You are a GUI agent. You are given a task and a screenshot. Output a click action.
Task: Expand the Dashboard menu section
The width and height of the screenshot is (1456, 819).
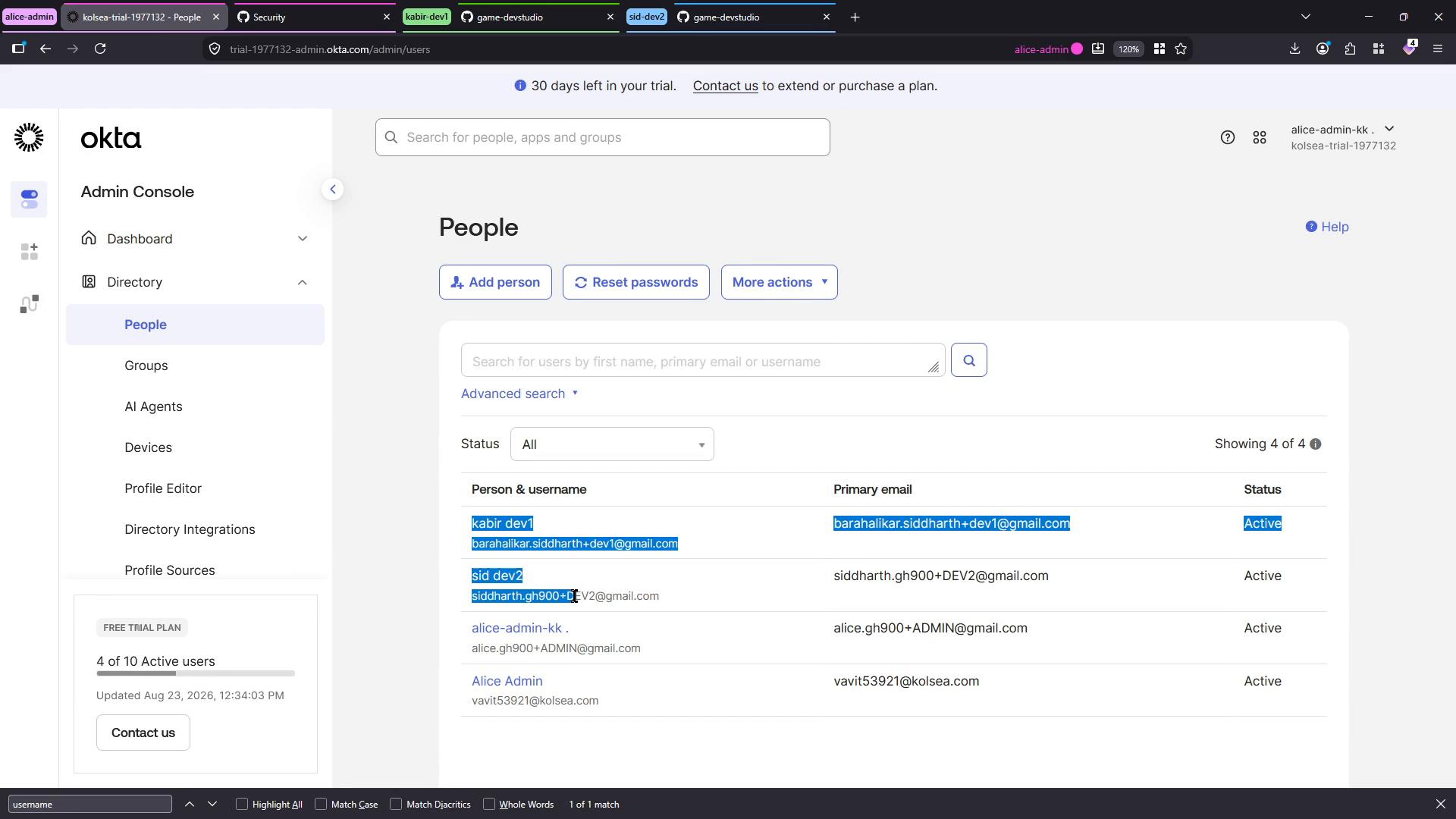(x=195, y=239)
